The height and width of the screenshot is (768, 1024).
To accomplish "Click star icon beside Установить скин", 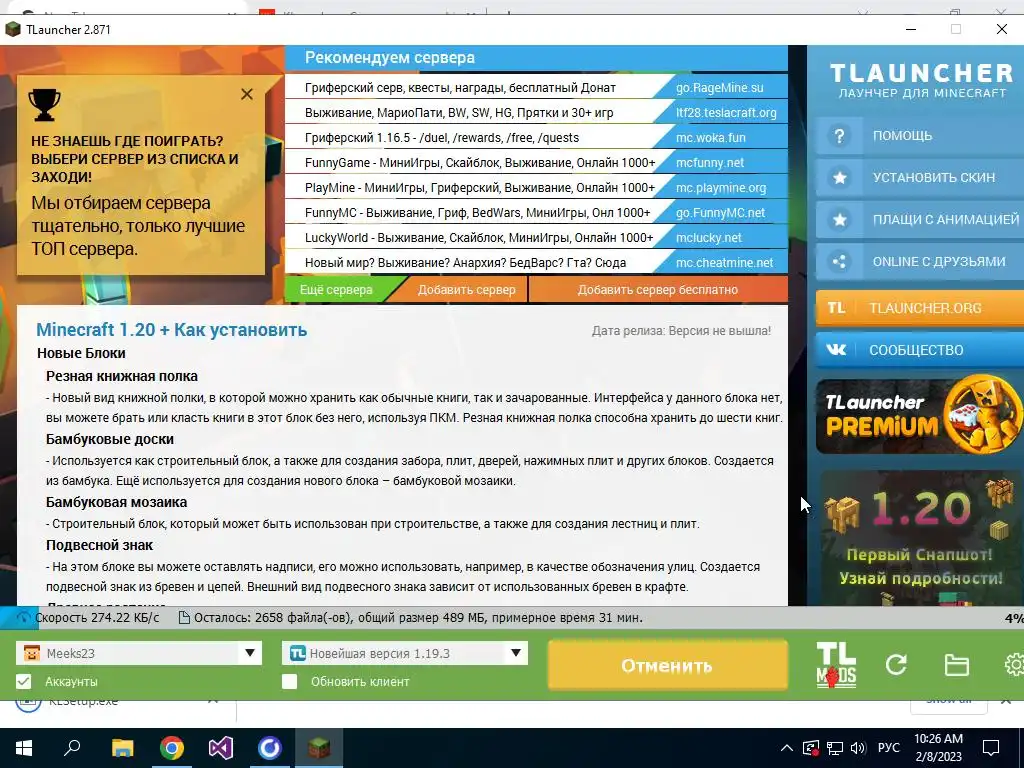I will pos(840,178).
